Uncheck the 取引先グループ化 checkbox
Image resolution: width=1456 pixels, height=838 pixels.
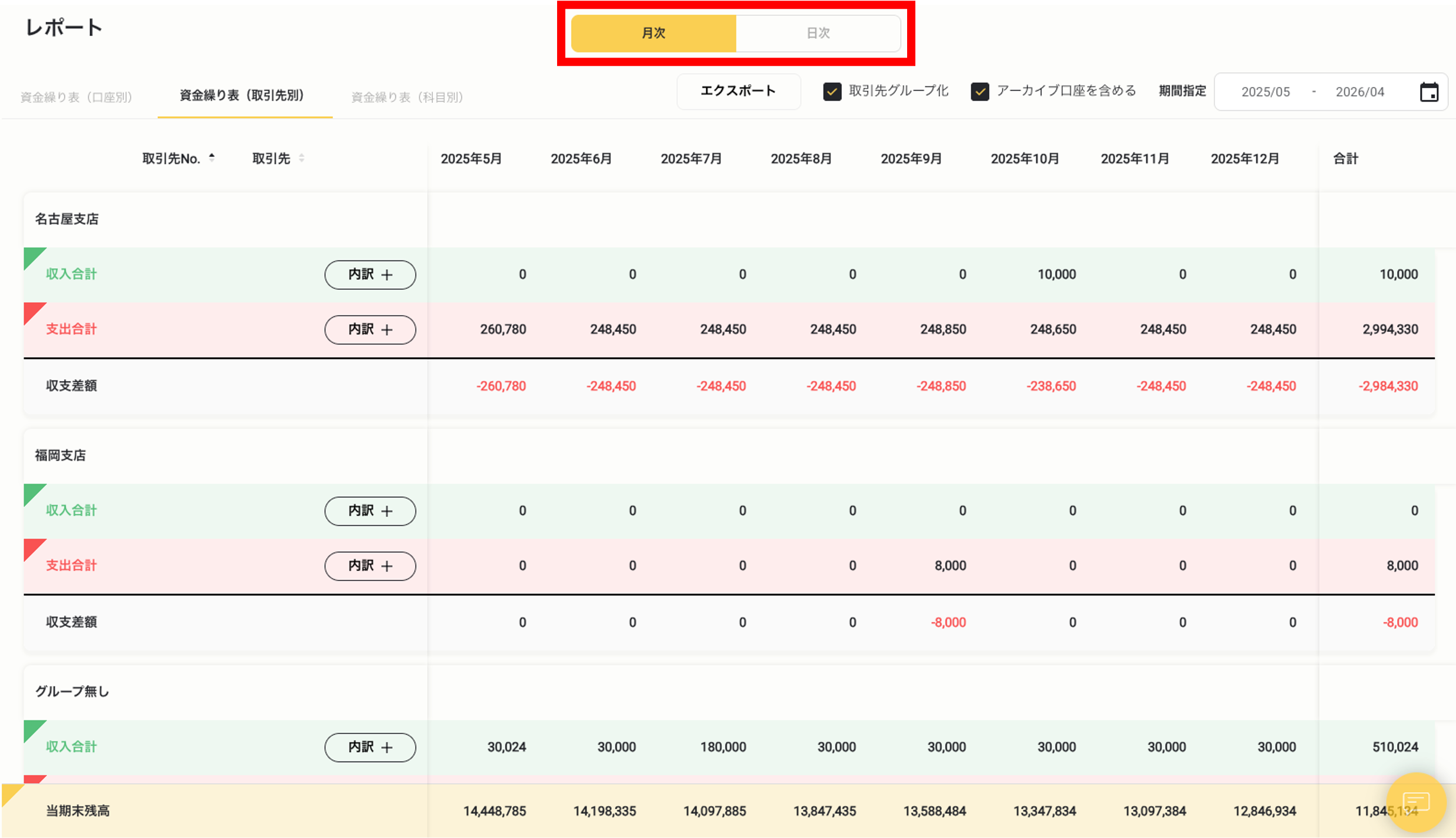[832, 92]
